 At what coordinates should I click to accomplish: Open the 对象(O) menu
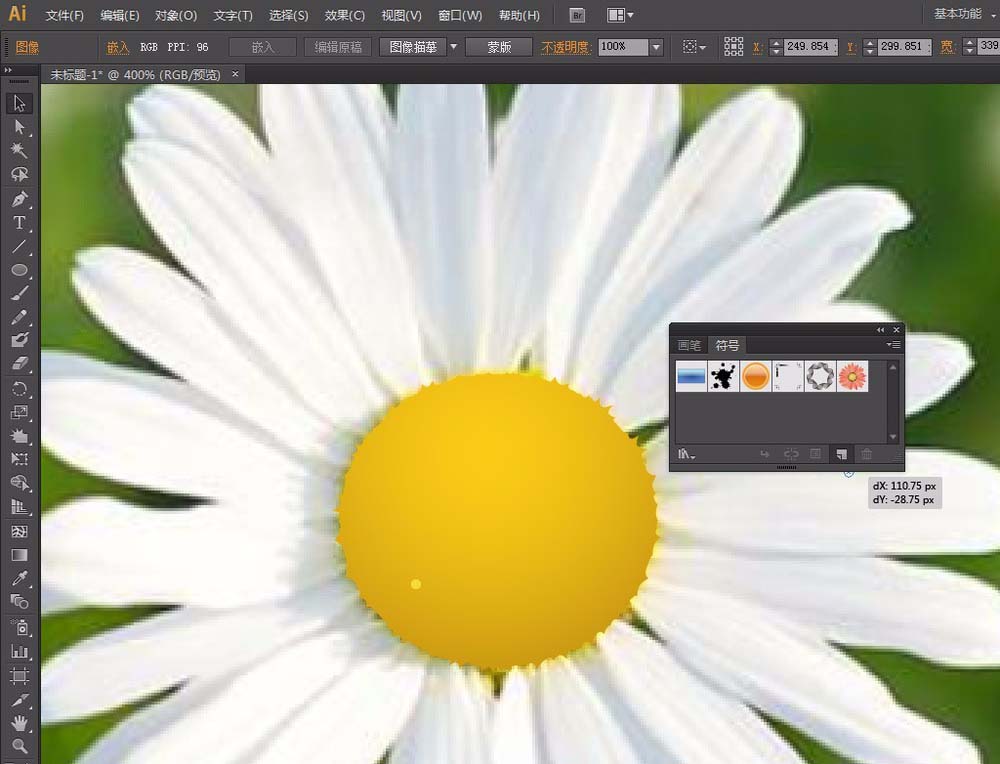(176, 15)
